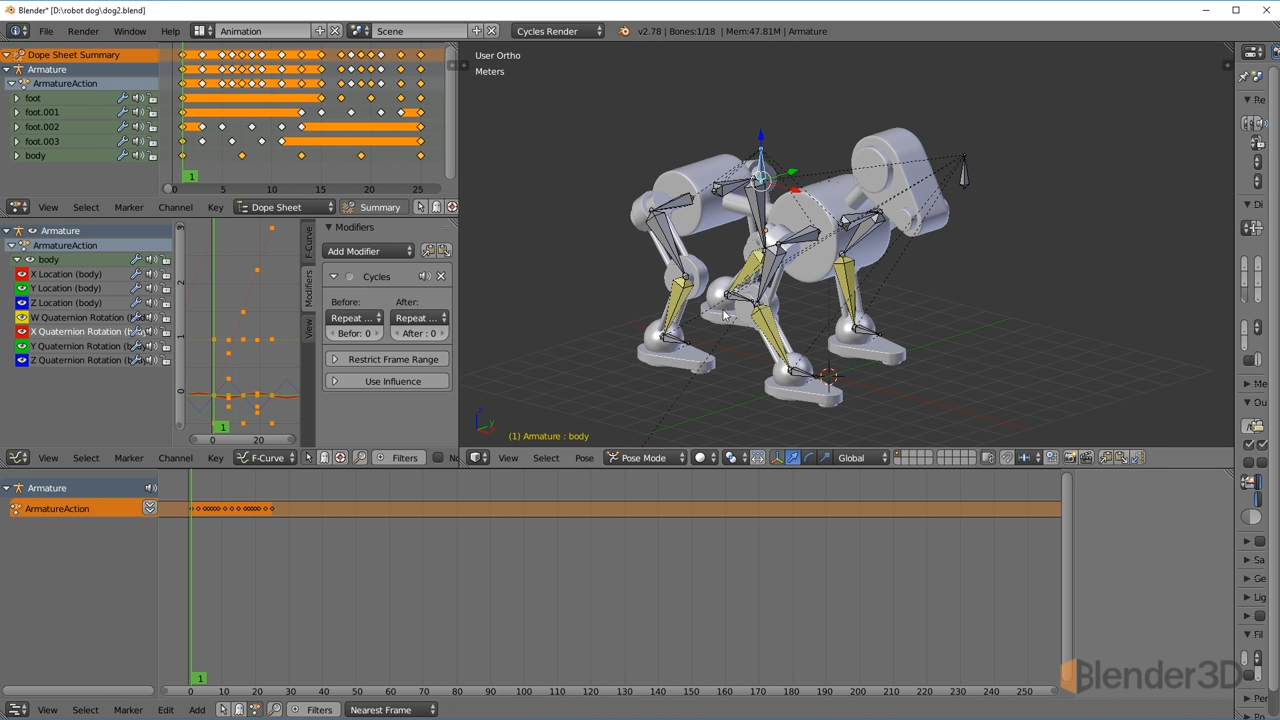Viewport: 1280px width, 720px height.
Task: Open the Pose menu in 3D view
Action: 584,458
